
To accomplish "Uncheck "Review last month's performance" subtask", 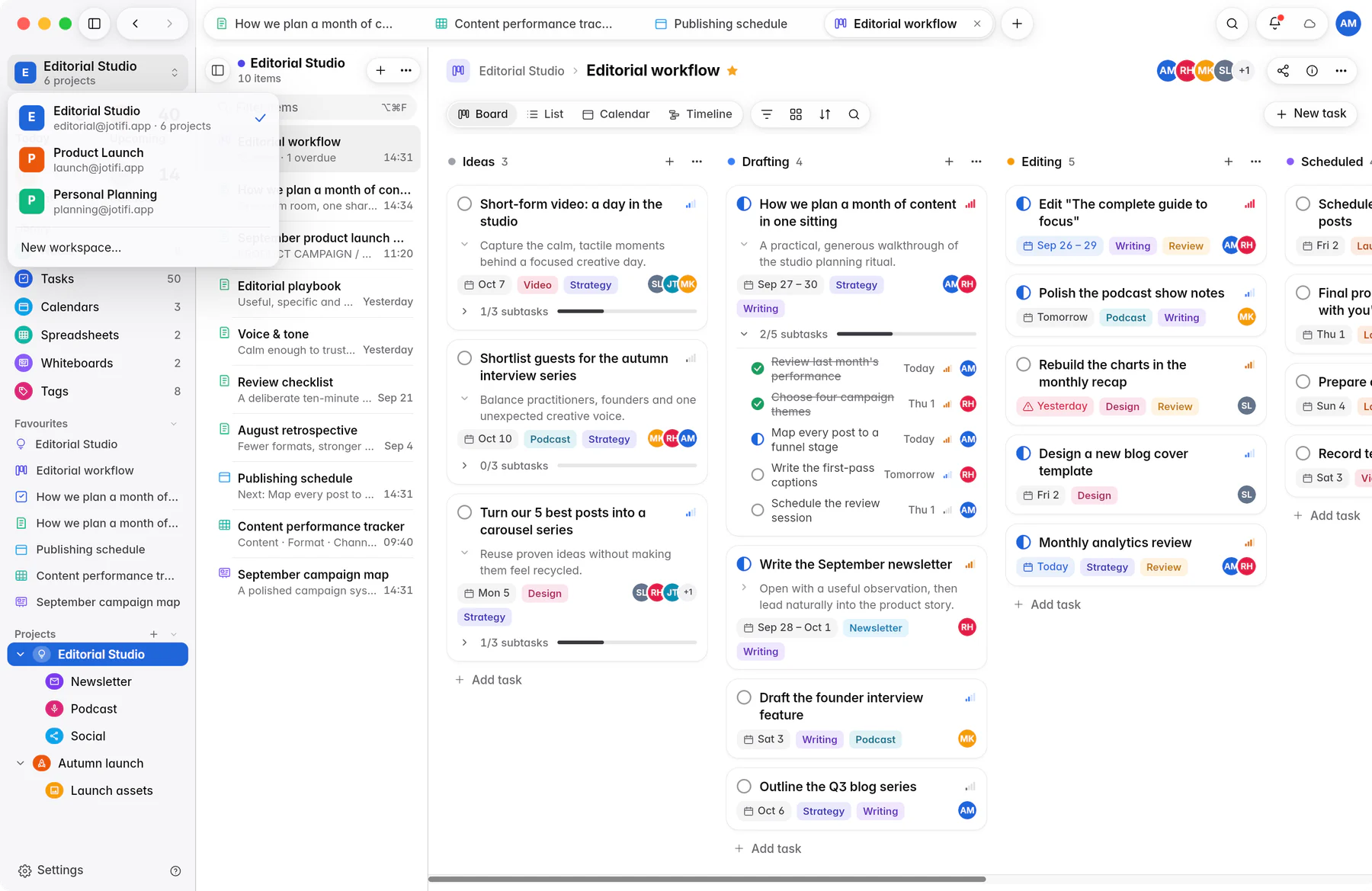I will (758, 369).
